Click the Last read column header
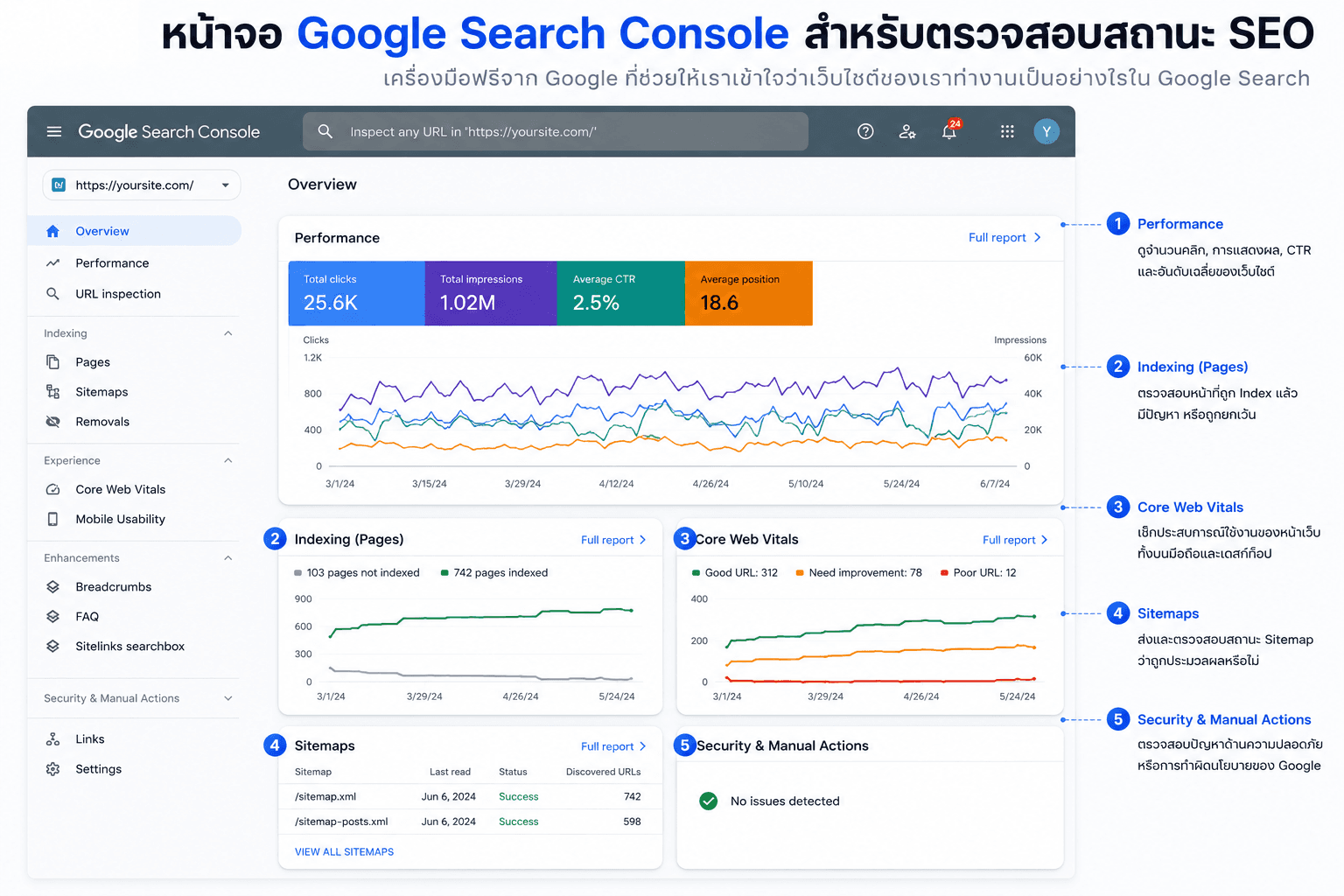Image resolution: width=1344 pixels, height=896 pixels. tap(450, 772)
